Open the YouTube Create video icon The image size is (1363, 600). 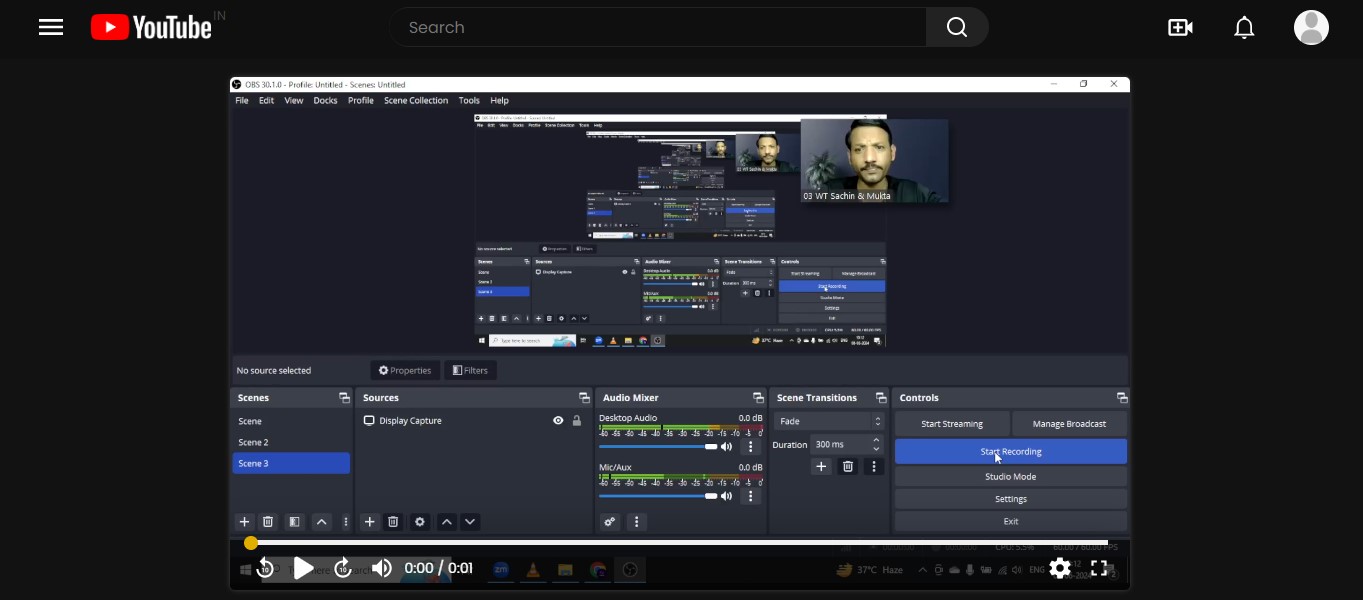point(1180,27)
